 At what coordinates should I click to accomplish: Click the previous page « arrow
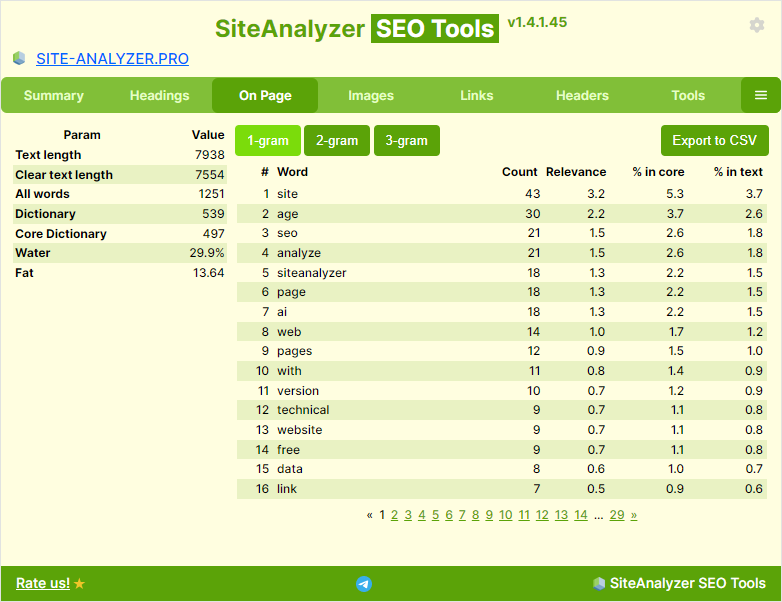coord(370,515)
